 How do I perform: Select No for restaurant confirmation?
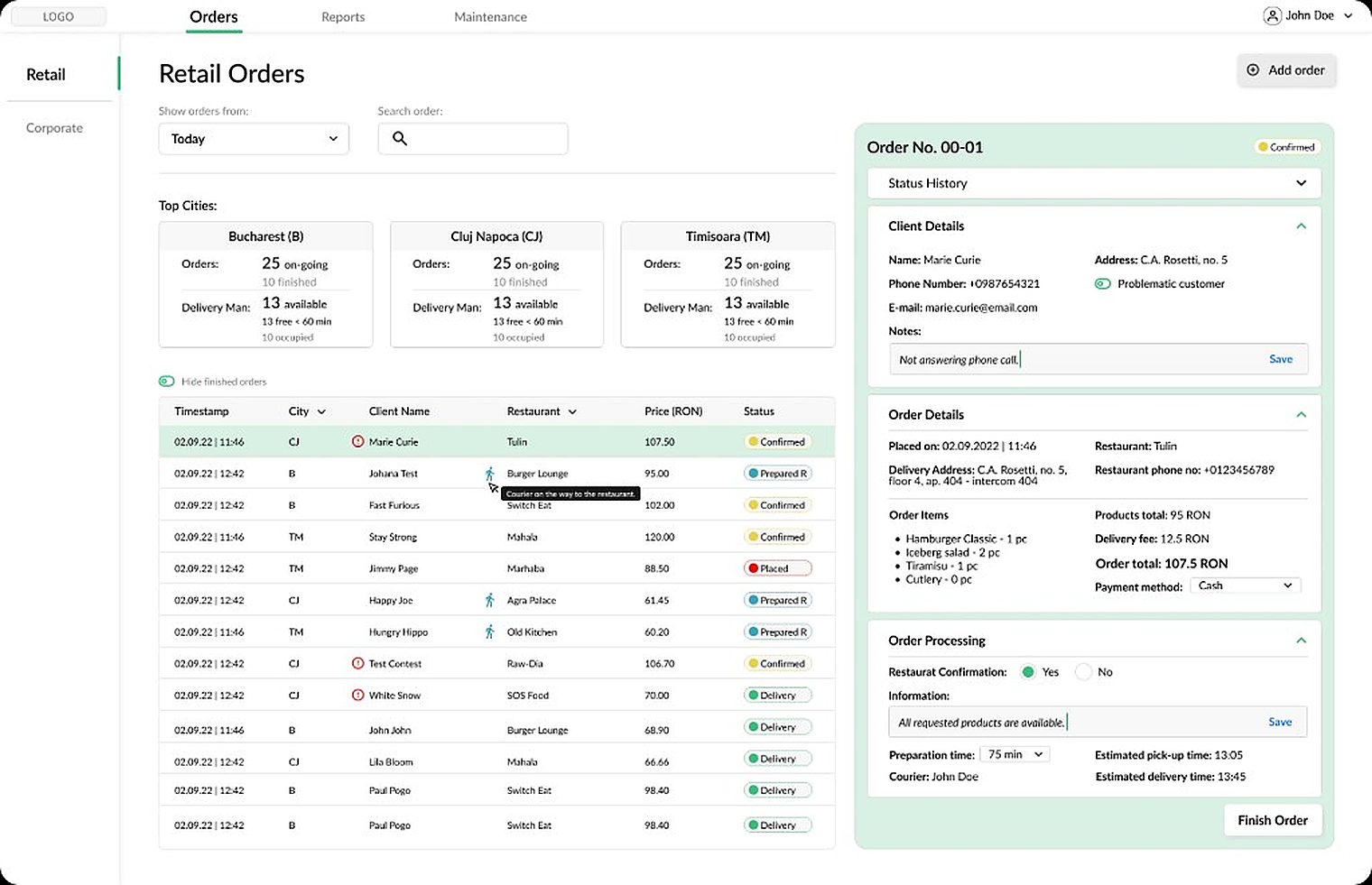click(1083, 672)
